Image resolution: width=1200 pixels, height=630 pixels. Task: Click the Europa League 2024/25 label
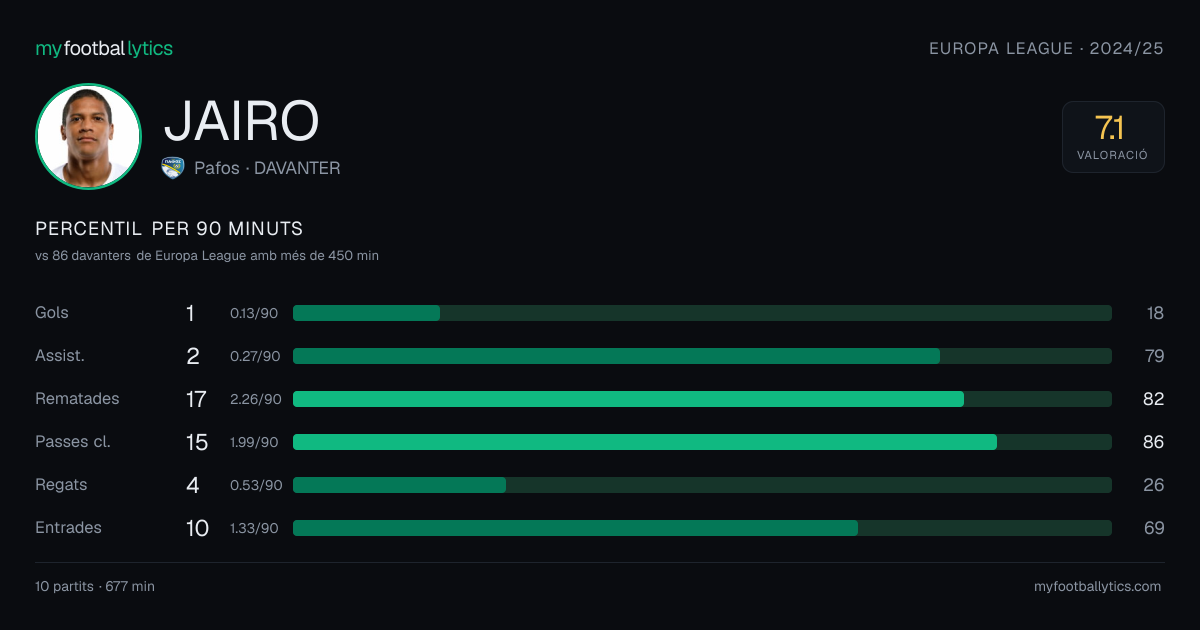pos(1046,48)
